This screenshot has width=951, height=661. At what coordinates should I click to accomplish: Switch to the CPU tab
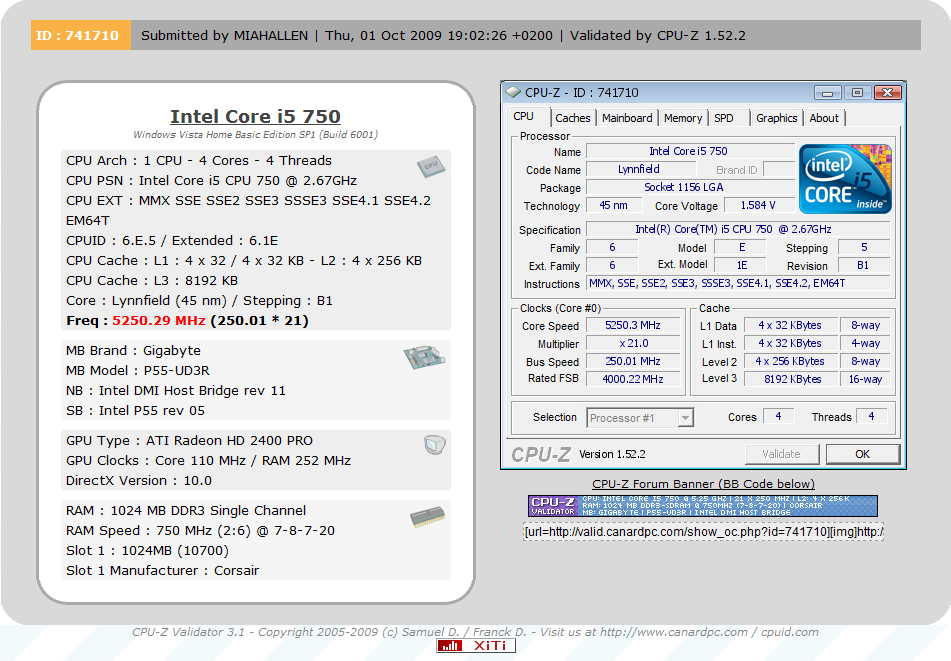pos(523,116)
